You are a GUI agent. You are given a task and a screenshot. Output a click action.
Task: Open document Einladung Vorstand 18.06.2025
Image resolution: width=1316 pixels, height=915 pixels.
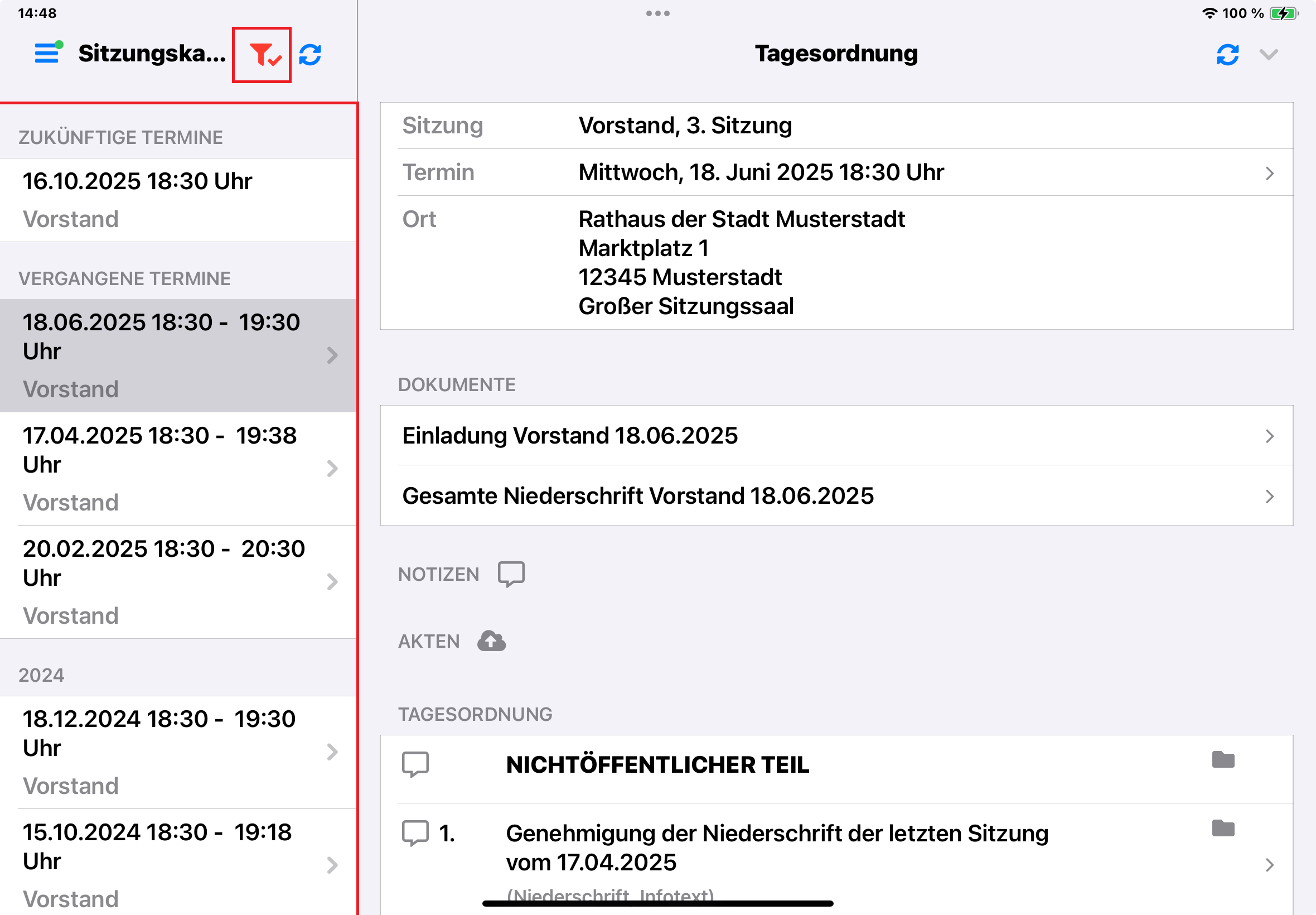836,436
